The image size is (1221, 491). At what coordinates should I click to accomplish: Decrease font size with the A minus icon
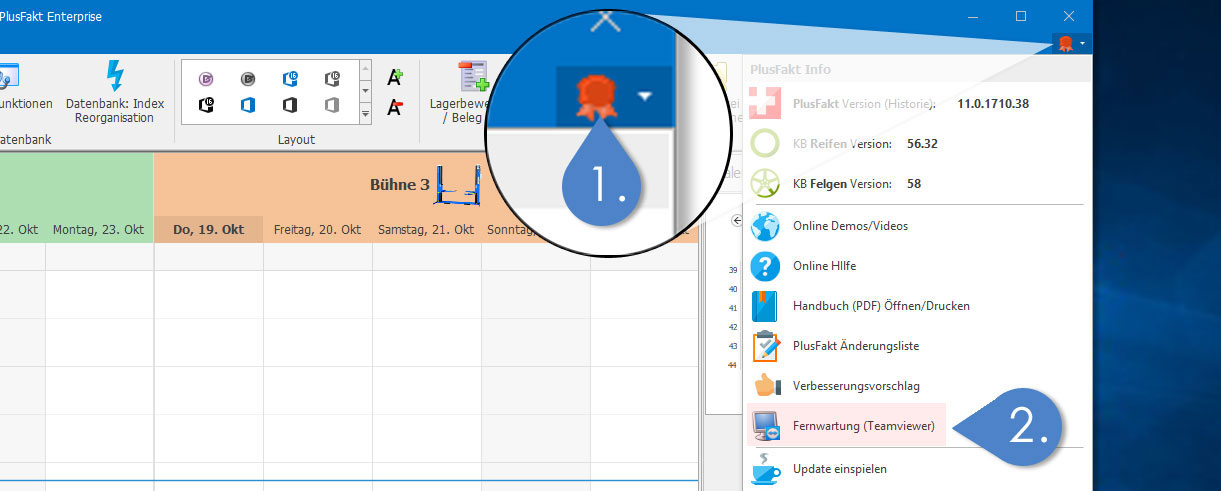click(395, 107)
